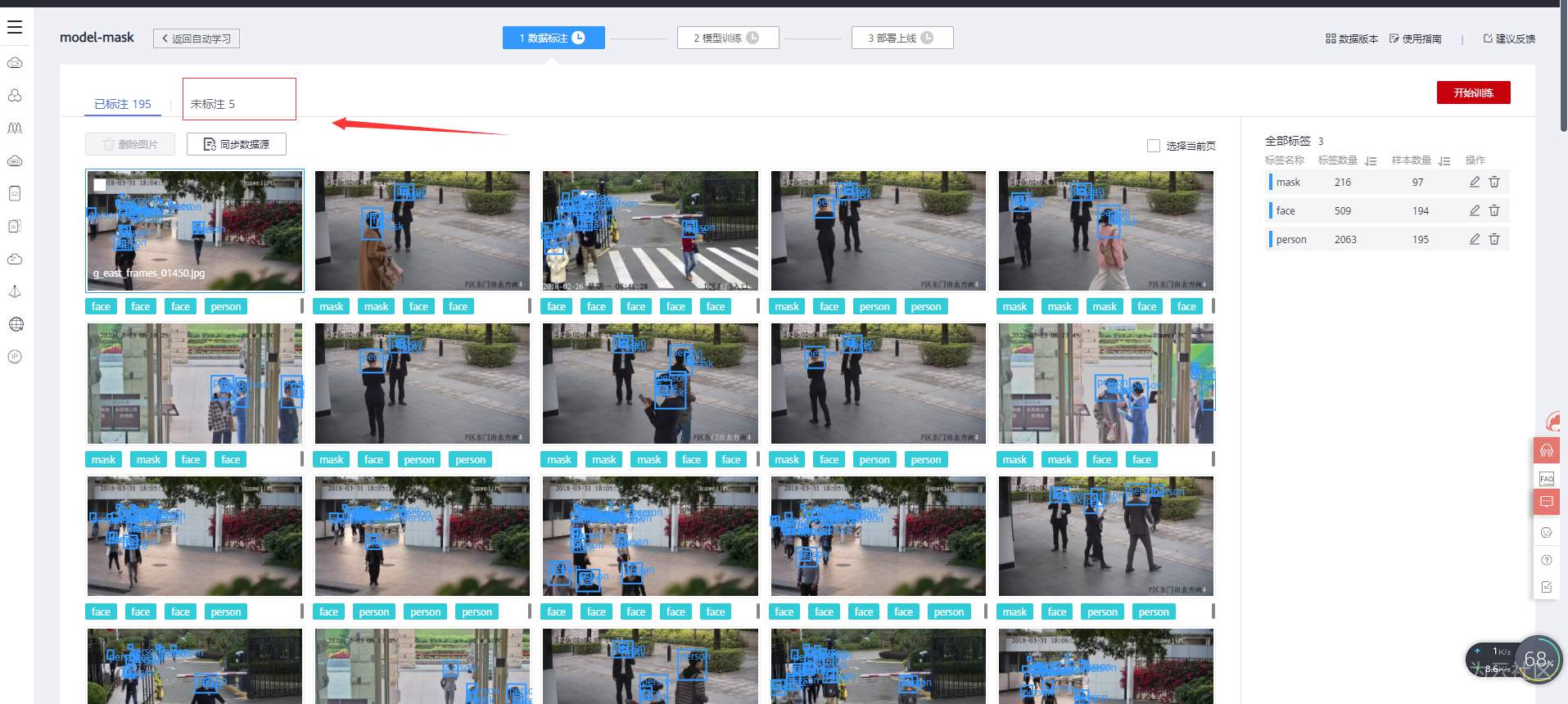This screenshot has width=1568, height=704.
Task: Open the FAQ floating icon
Action: pyautogui.click(x=1547, y=478)
